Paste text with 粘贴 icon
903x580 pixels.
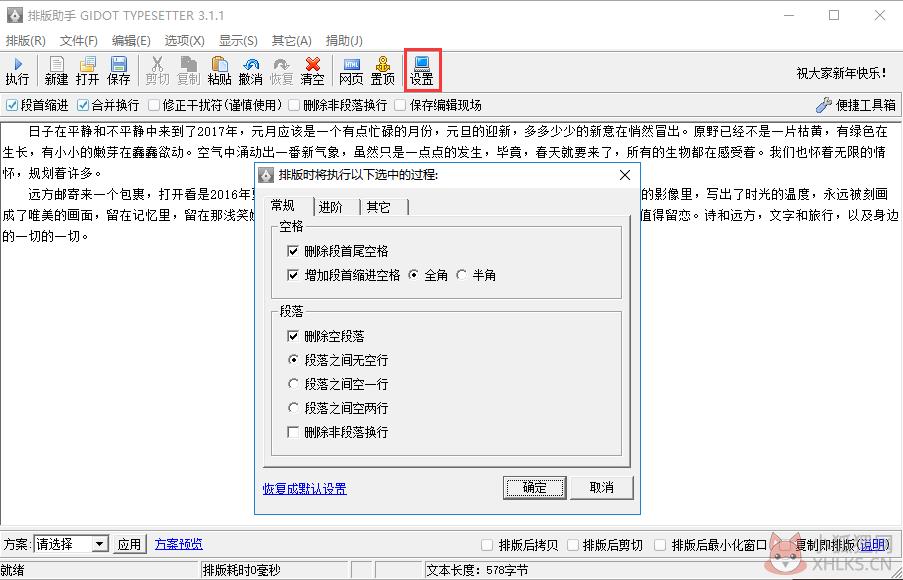coord(219,71)
